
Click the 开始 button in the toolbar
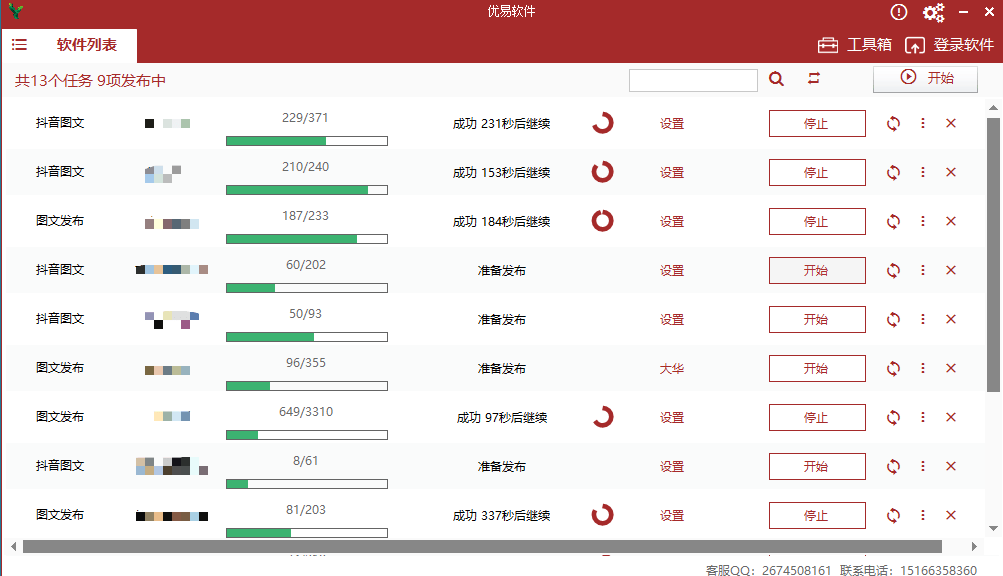925,78
